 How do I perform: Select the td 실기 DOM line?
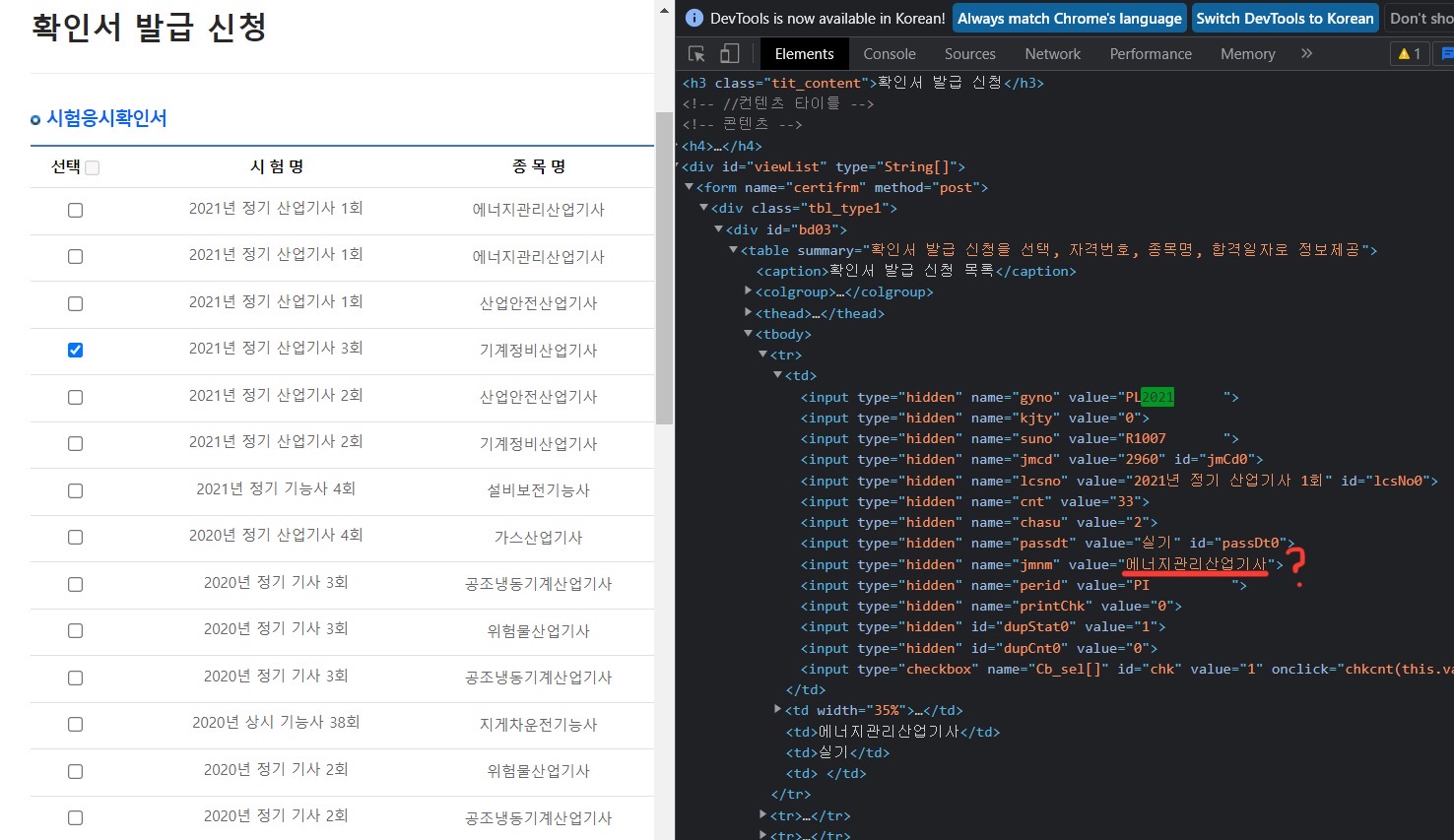[x=837, y=752]
